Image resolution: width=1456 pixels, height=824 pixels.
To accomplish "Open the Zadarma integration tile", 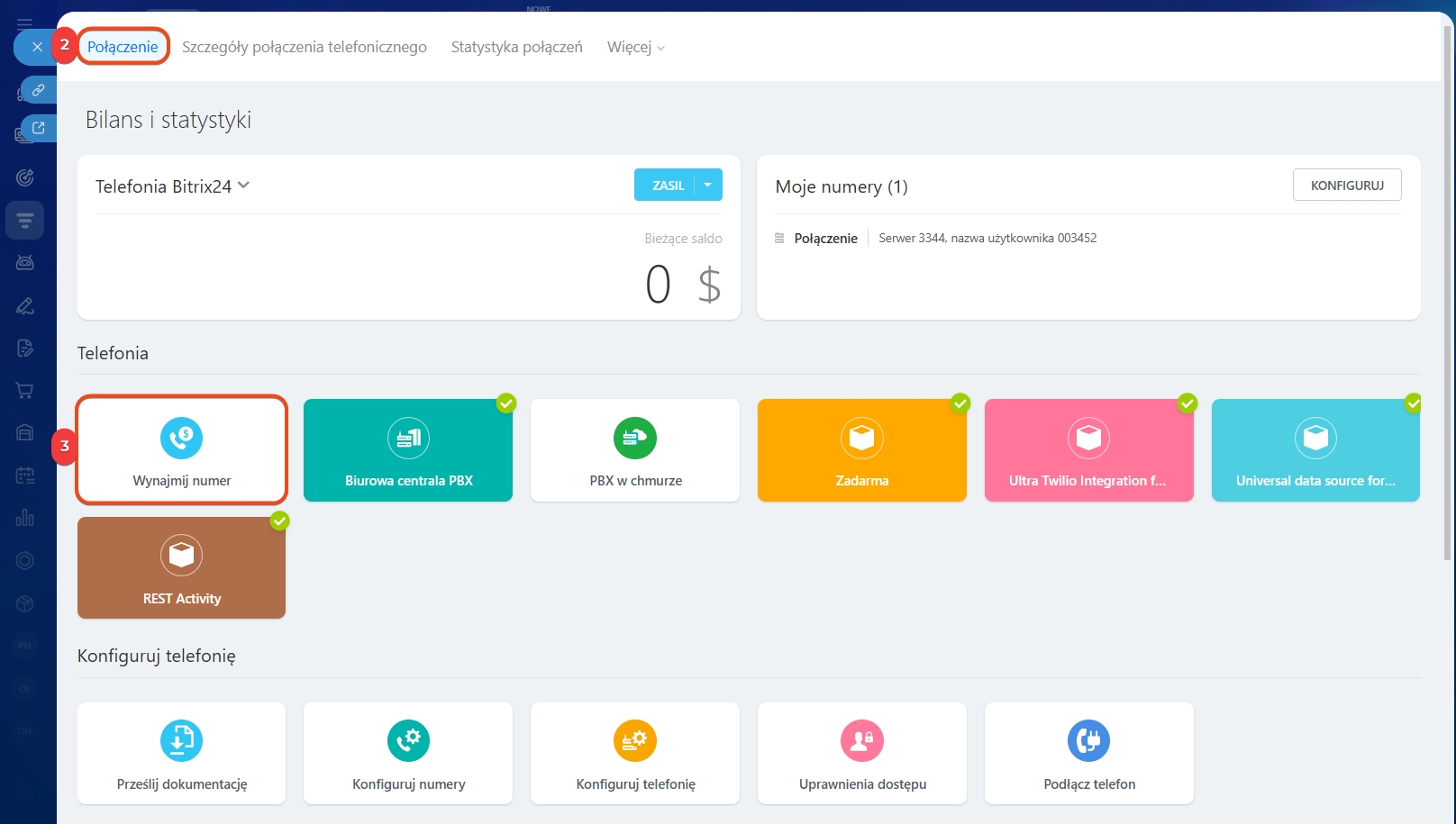I will pos(862,450).
